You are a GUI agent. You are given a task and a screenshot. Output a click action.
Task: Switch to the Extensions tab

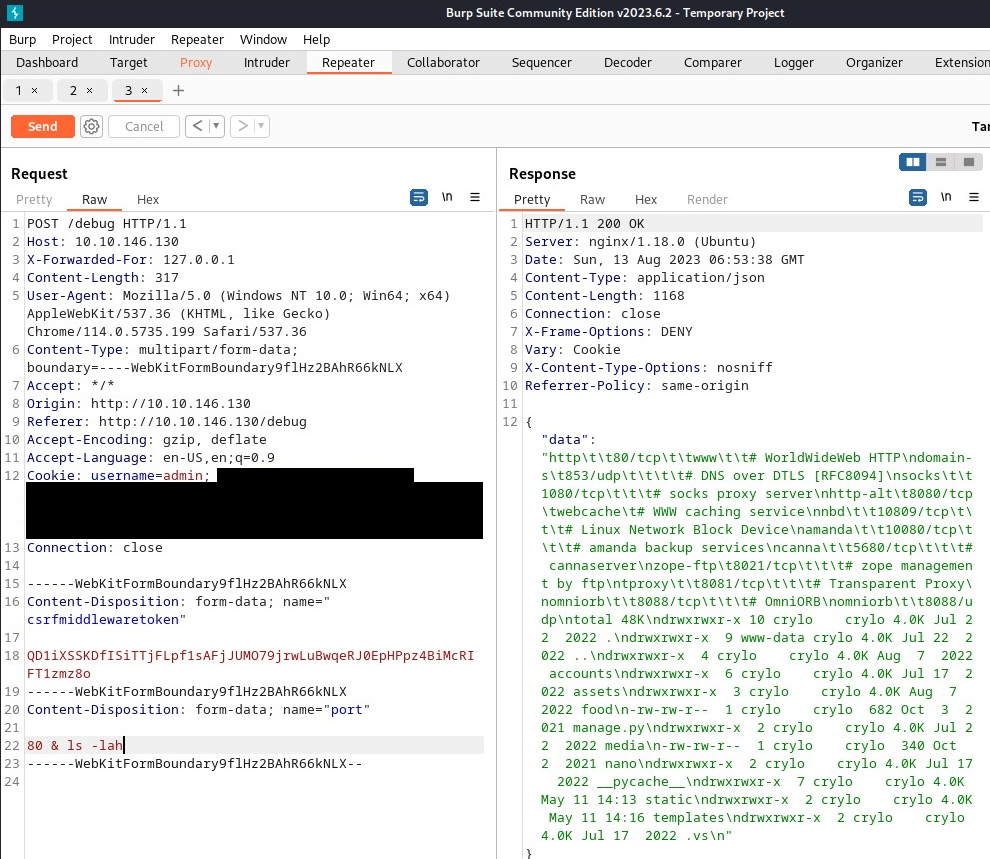[962, 62]
